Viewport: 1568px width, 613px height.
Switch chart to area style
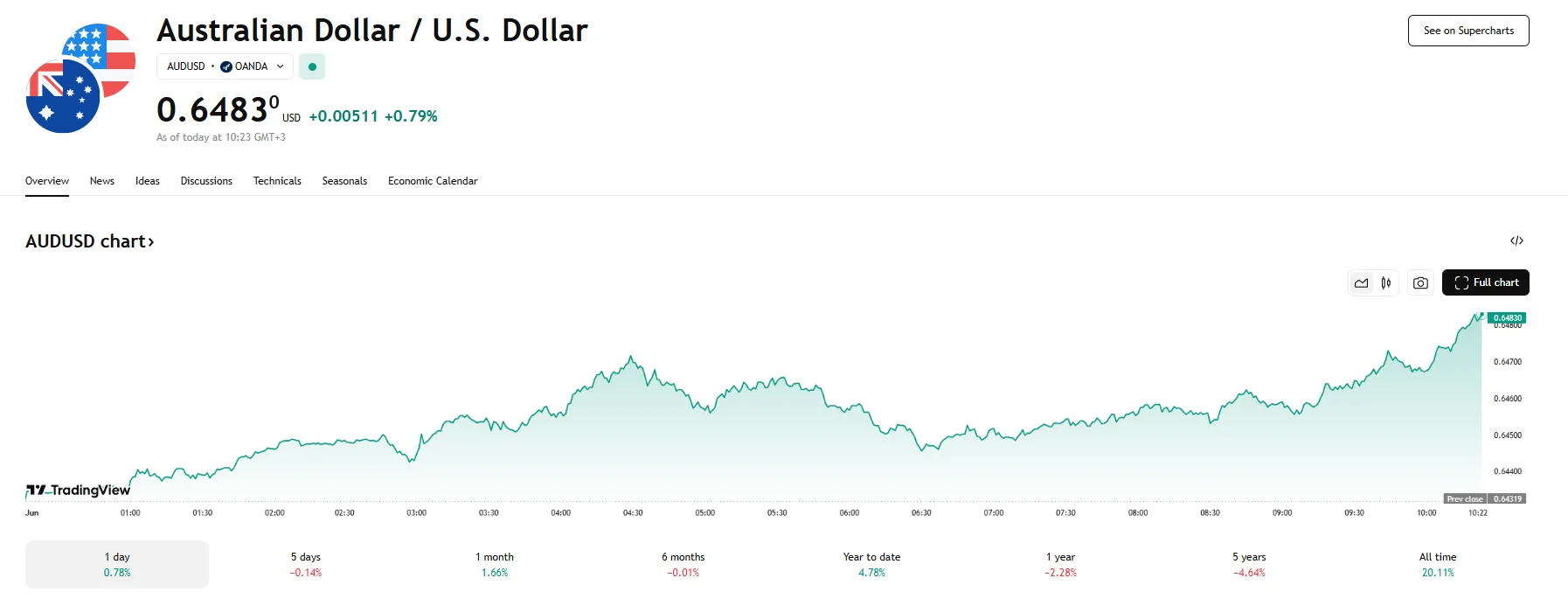pos(1361,282)
